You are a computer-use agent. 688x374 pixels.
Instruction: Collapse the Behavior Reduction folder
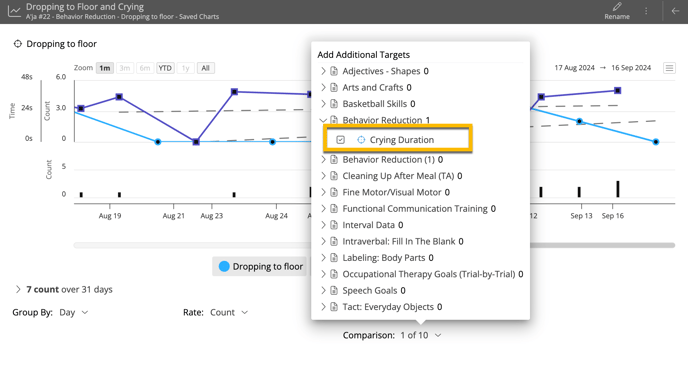coord(323,120)
